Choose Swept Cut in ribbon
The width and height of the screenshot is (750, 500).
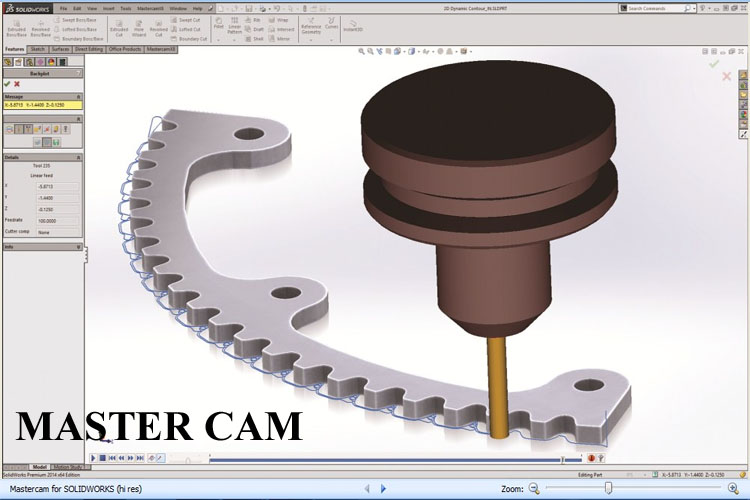coord(186,20)
